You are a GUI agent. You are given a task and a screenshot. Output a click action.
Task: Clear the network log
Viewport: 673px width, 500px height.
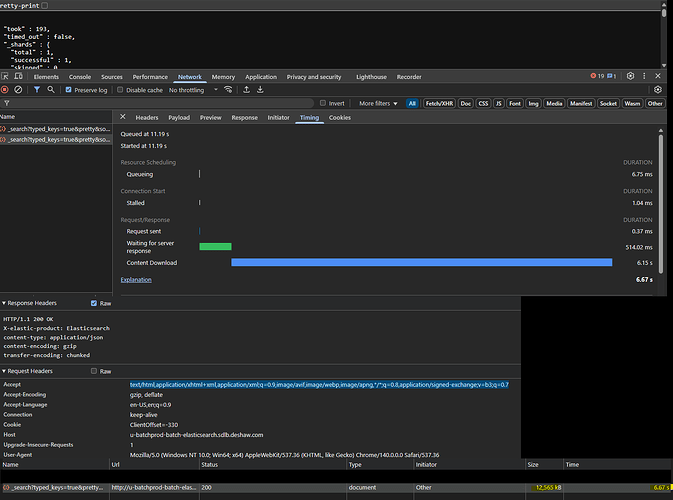pyautogui.click(x=18, y=89)
